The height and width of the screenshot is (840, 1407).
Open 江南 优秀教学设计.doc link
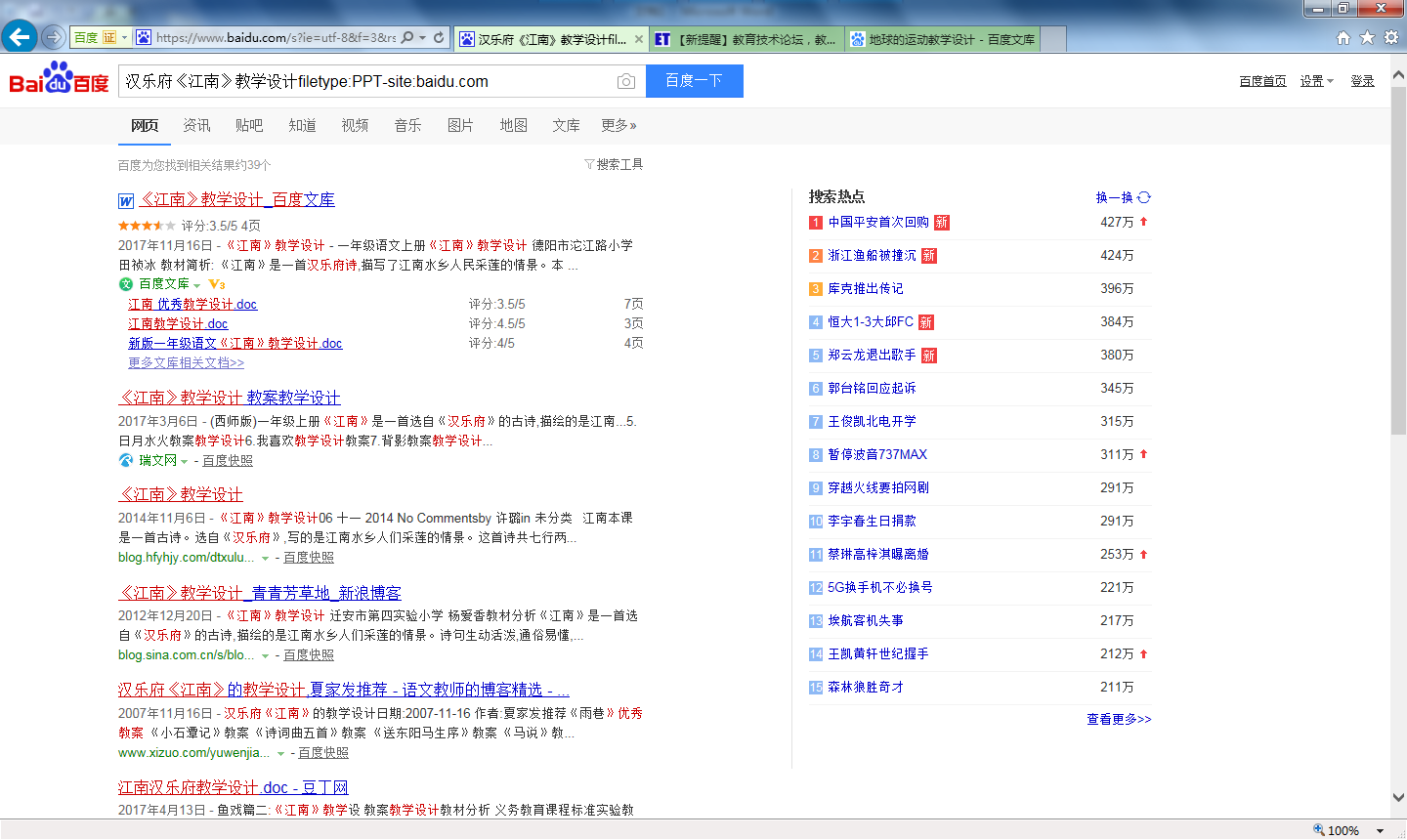click(192, 305)
